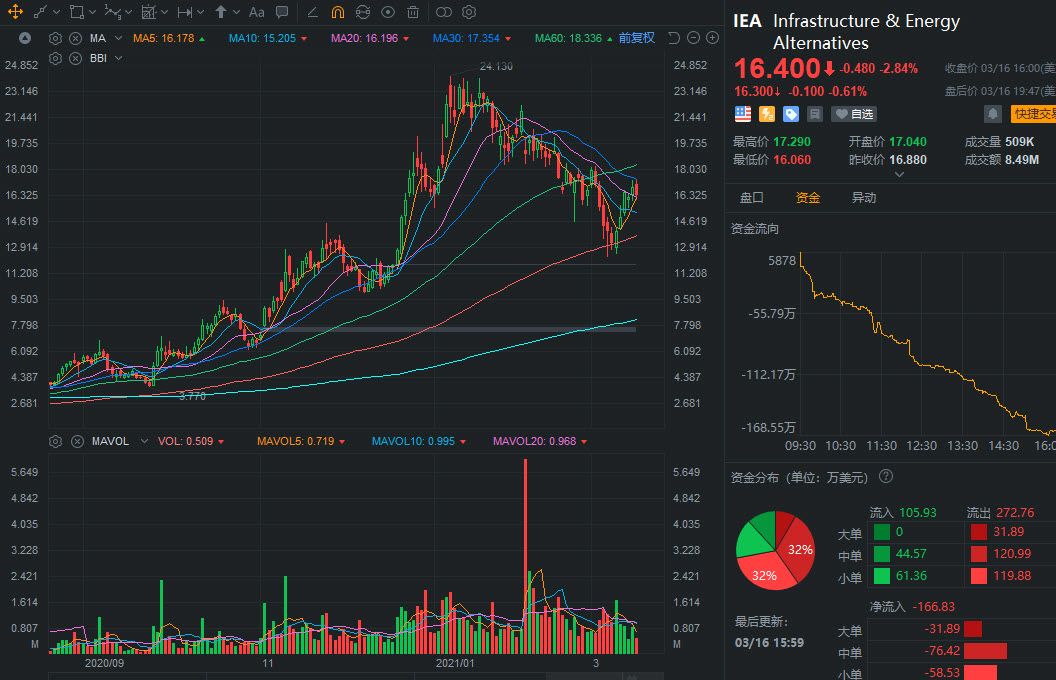Expand more quote details chevron
The width and height of the screenshot is (1056, 680).
(898, 174)
